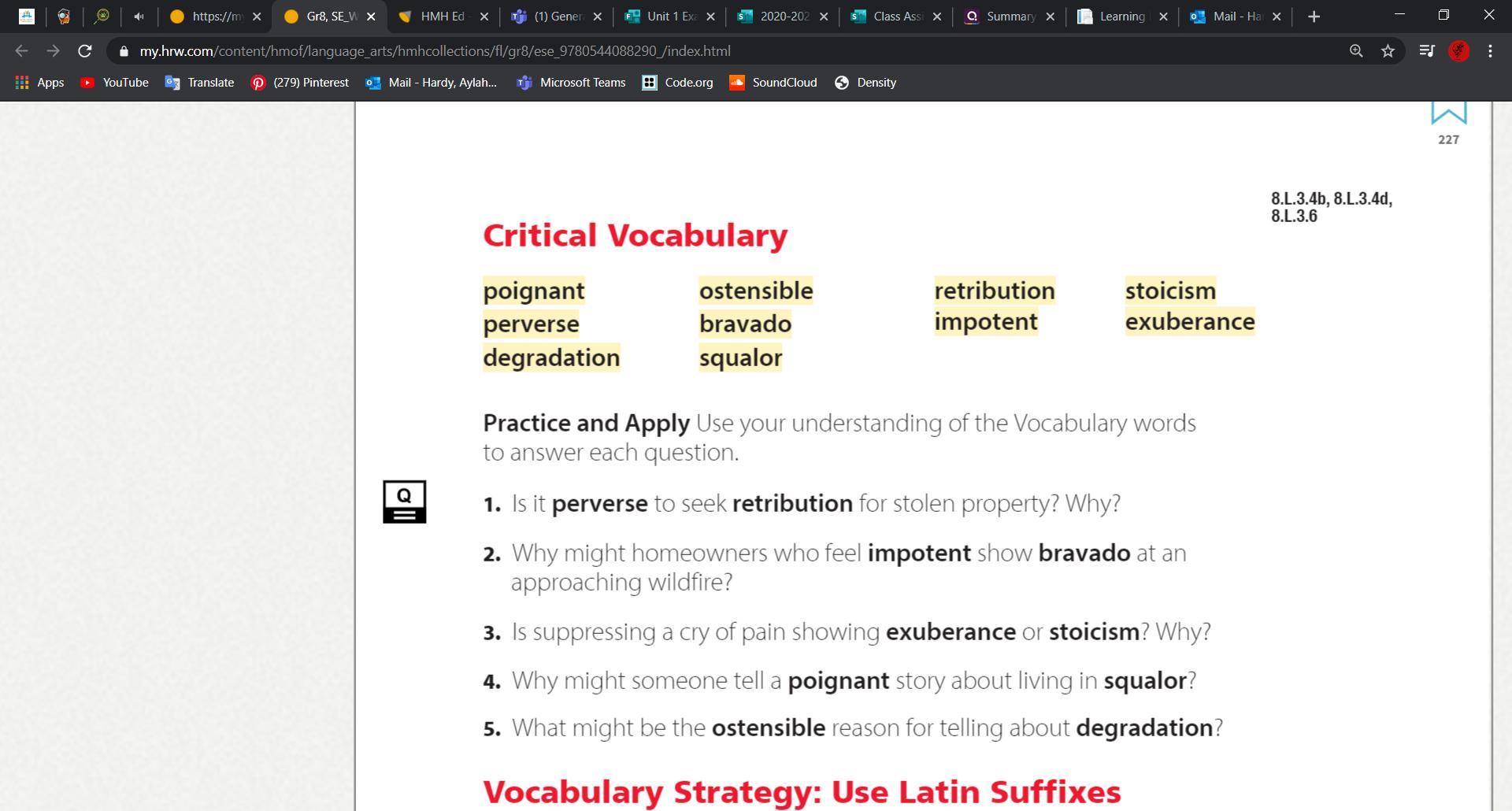Click the "Vocabulary Strategy: Use Latin Suffixes" heading
The image size is (1512, 811).
tap(802, 792)
